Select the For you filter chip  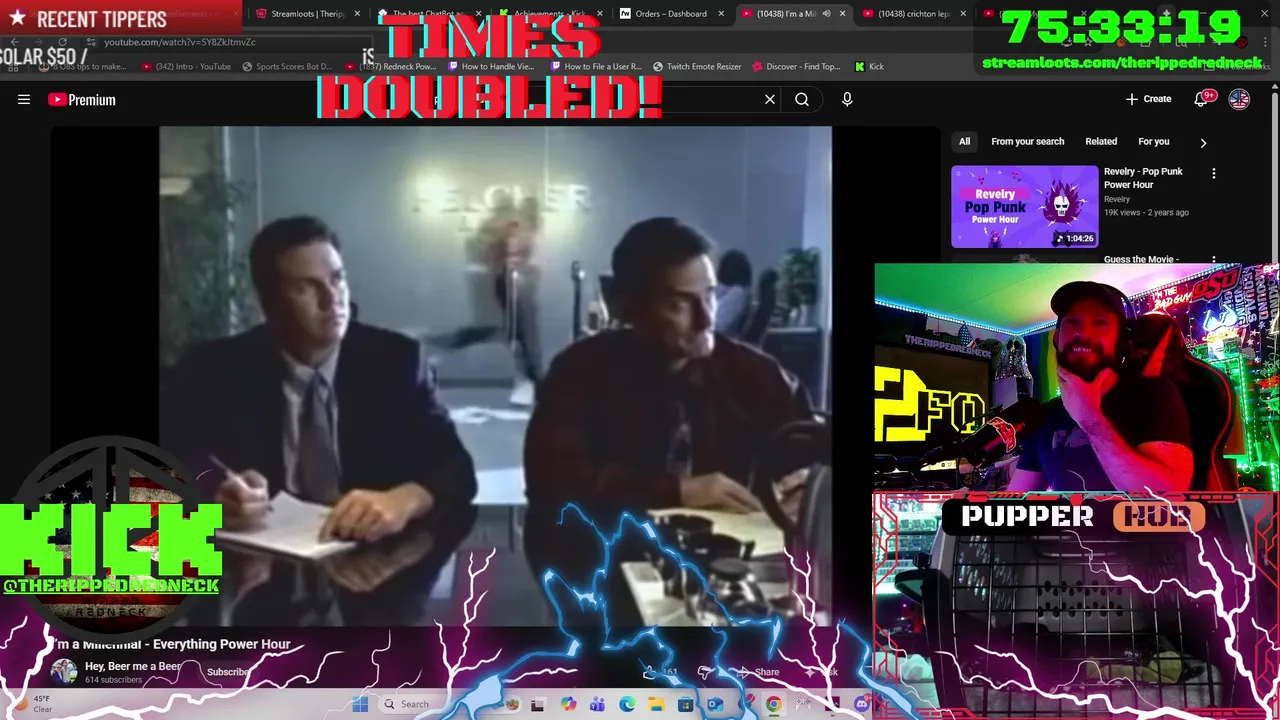[x=1154, y=142]
